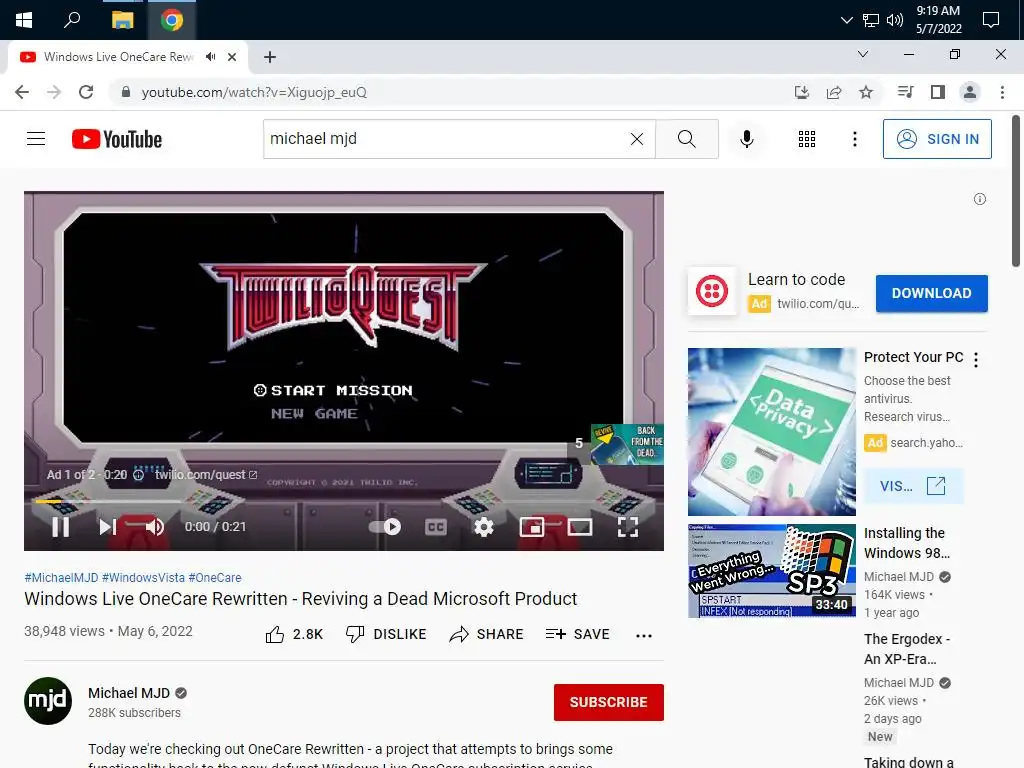Open The Ergodex - An XP-Era video title

tap(906, 648)
